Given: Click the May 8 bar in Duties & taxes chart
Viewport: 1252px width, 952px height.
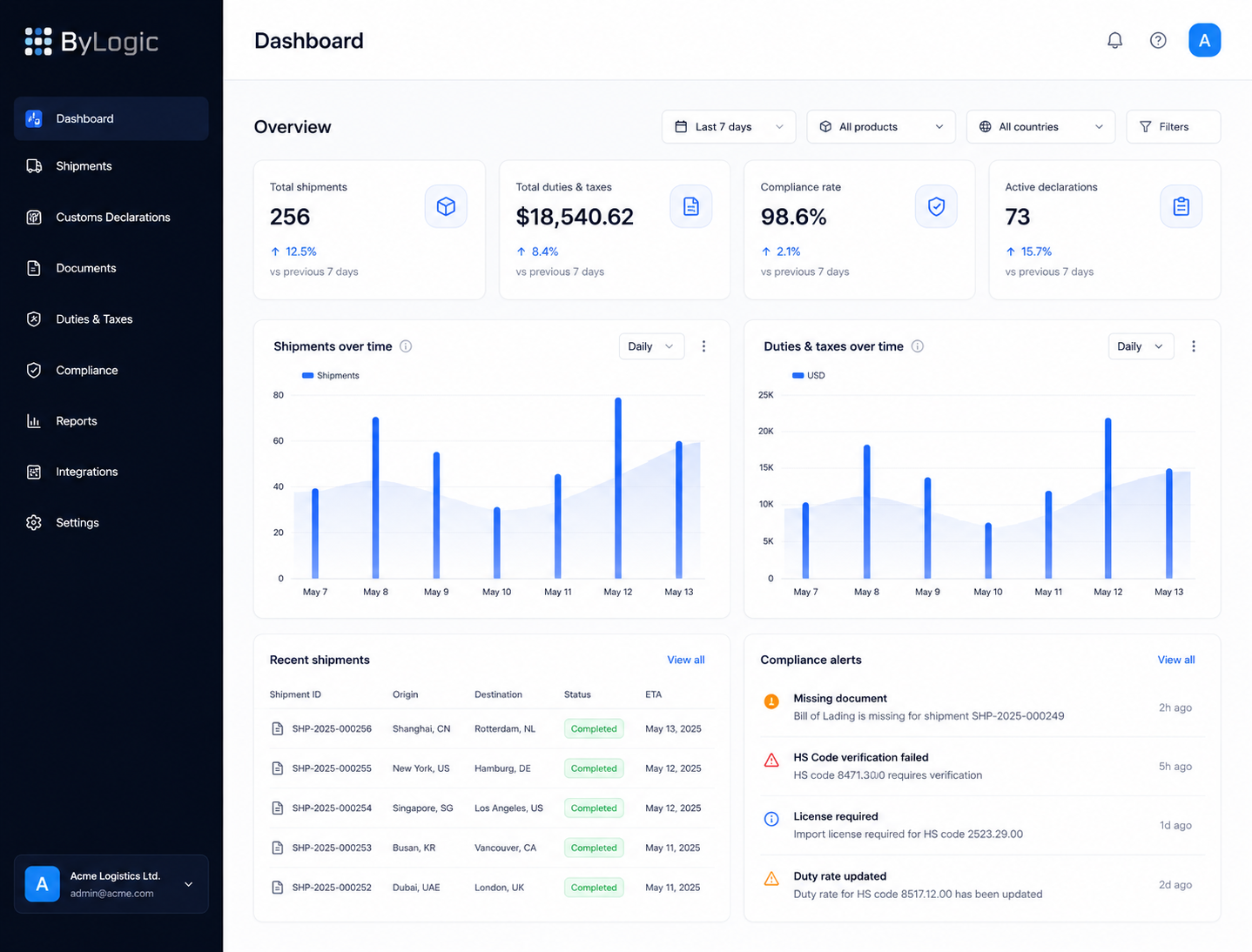Looking at the screenshot, I should [x=867, y=512].
